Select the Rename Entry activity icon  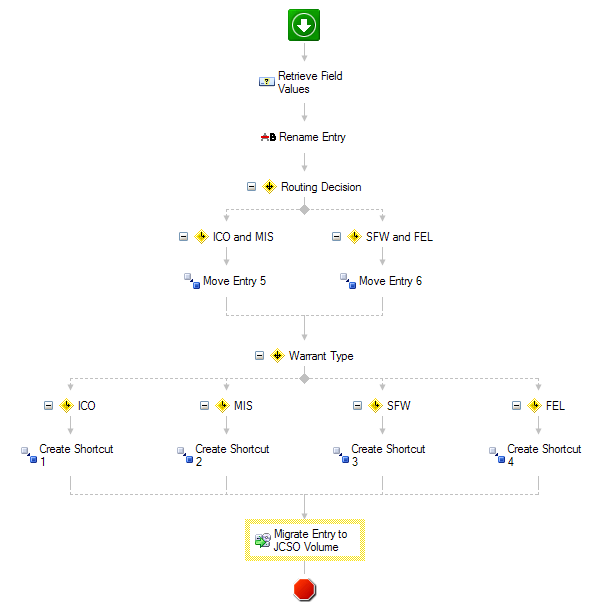268,137
